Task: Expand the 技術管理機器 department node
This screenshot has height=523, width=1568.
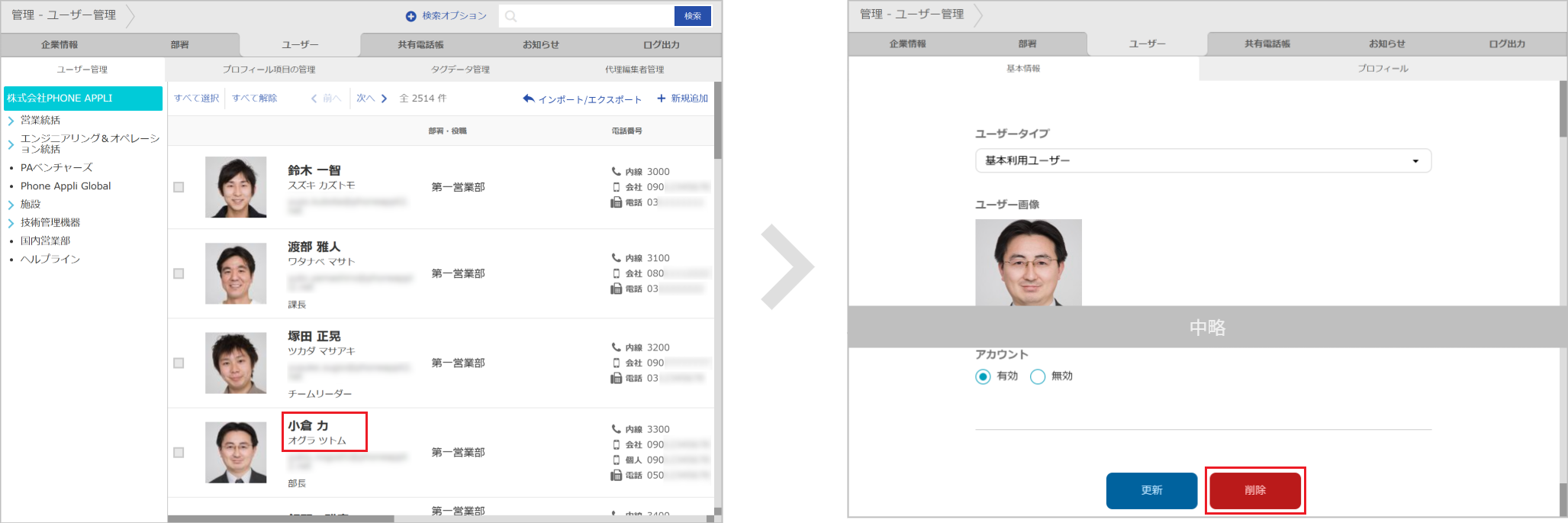Action: [x=11, y=223]
